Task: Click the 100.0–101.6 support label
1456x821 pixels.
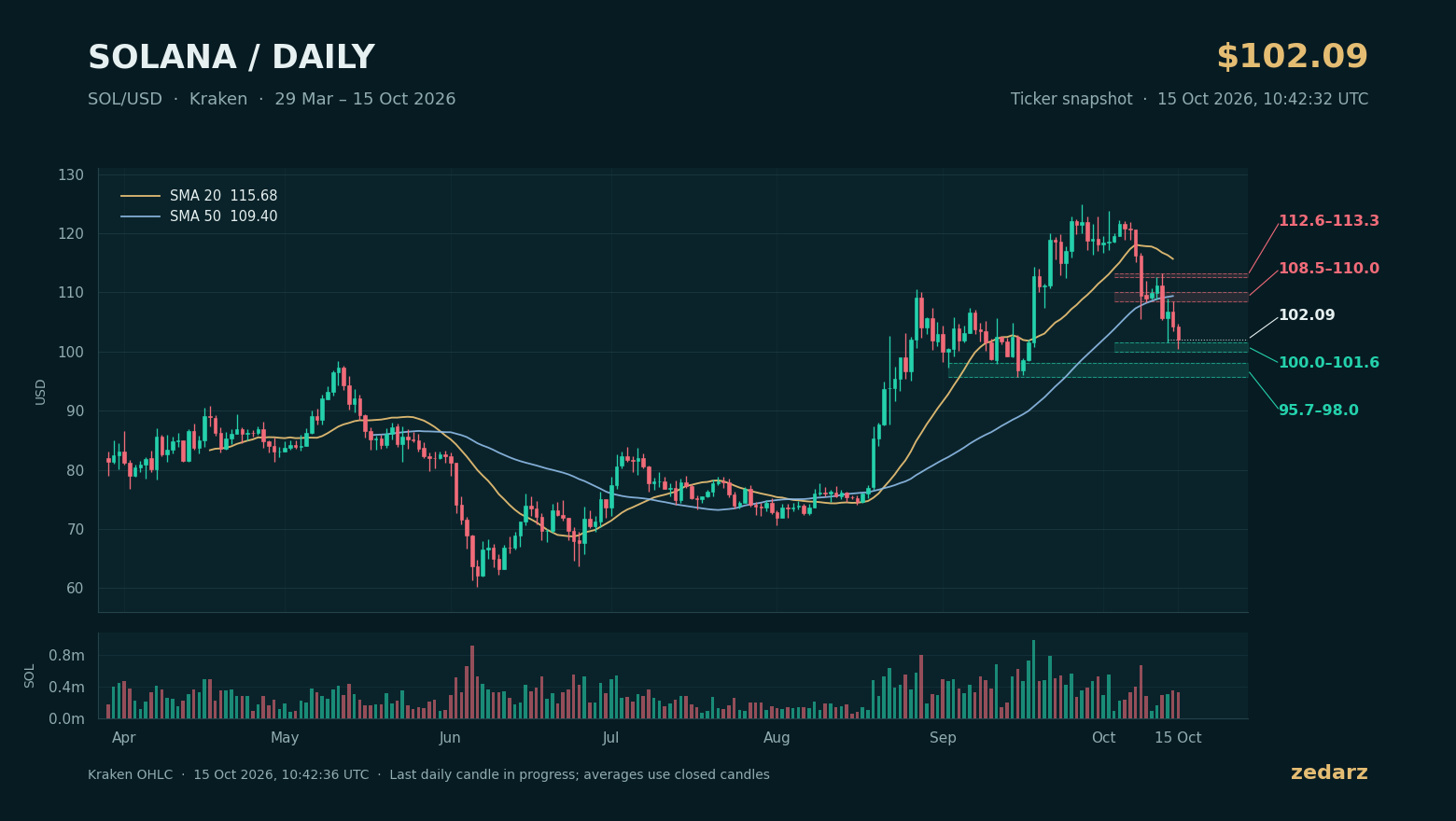Action: pos(1328,363)
